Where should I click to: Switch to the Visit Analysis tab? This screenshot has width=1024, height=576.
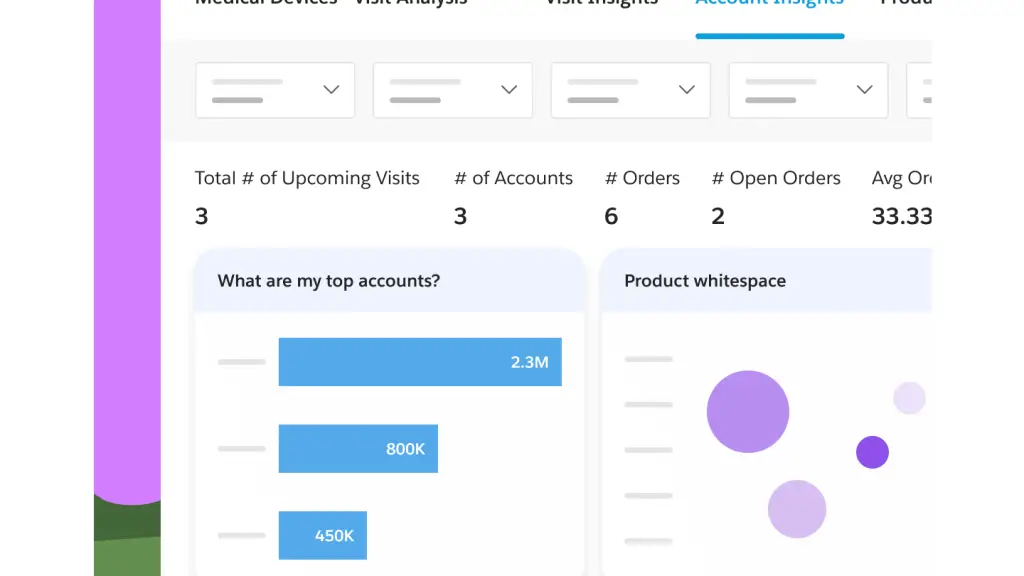coord(410,3)
